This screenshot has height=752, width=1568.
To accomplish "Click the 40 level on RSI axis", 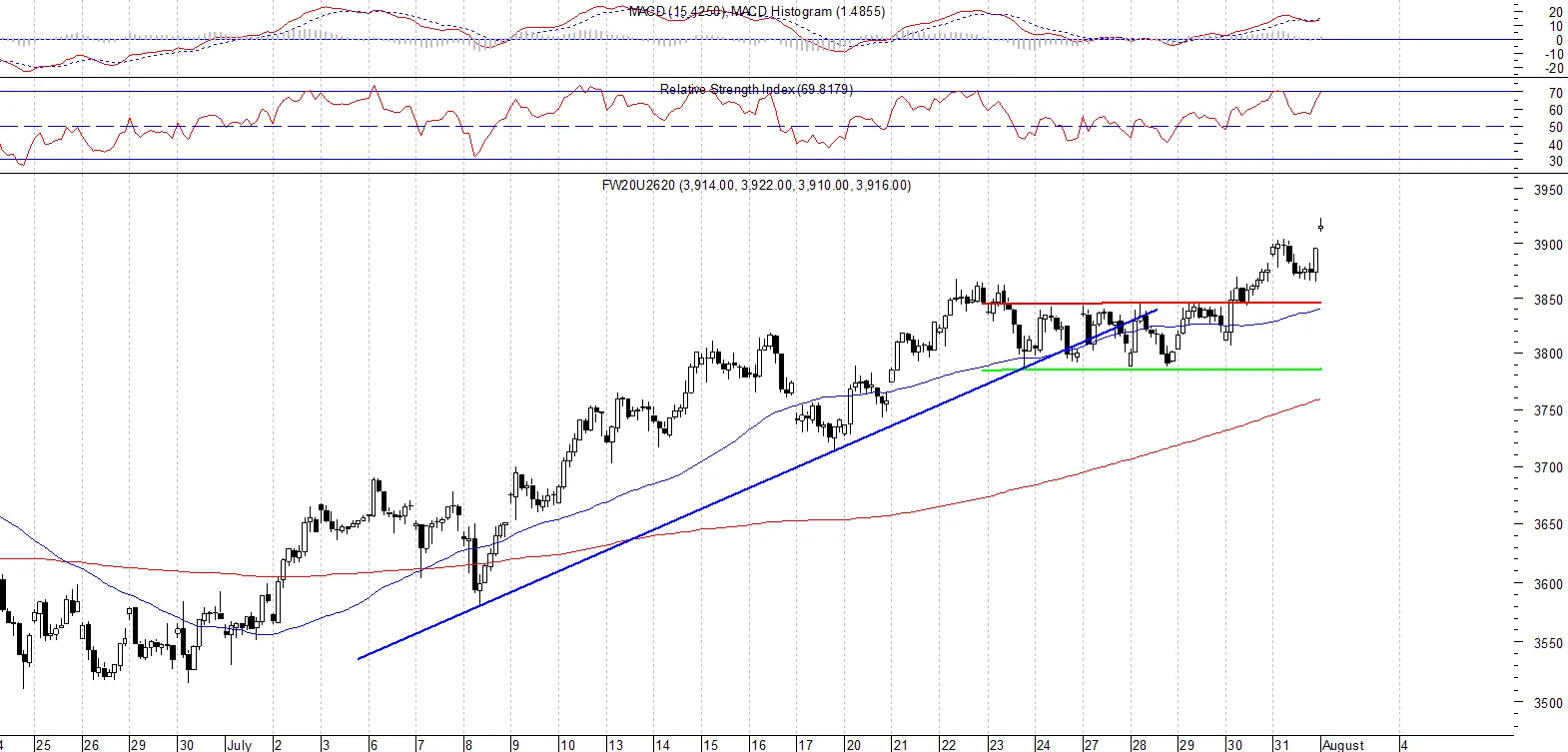I will (x=1556, y=145).
